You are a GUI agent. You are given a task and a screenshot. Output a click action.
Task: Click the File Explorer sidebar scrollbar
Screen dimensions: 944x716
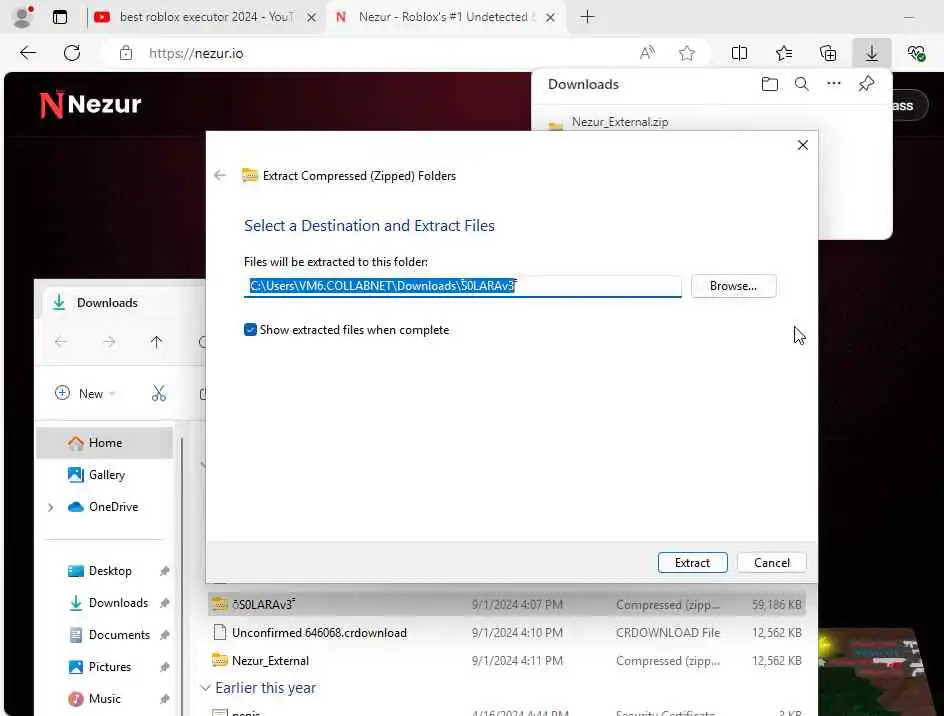(x=181, y=575)
